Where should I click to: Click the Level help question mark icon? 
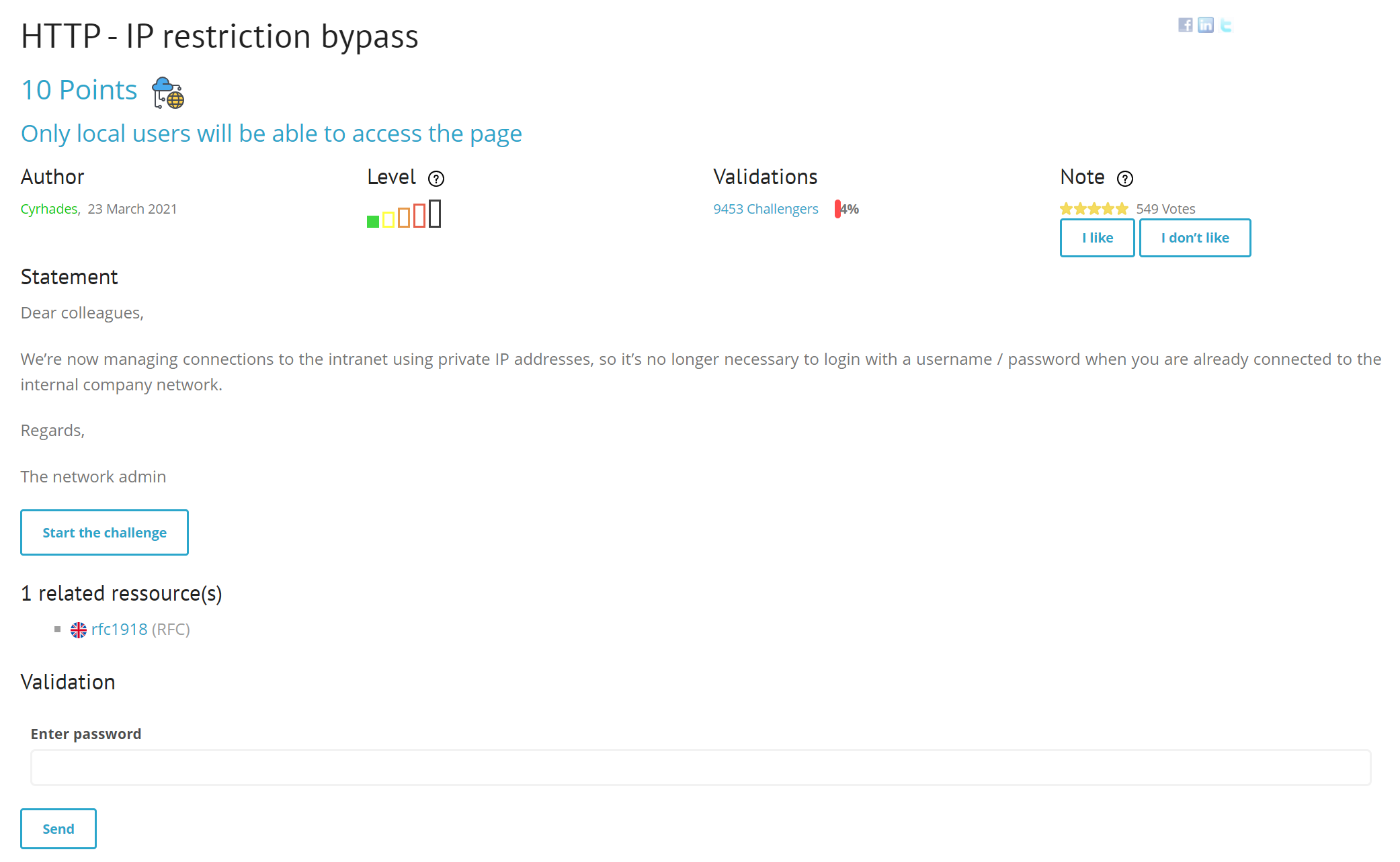(x=436, y=179)
